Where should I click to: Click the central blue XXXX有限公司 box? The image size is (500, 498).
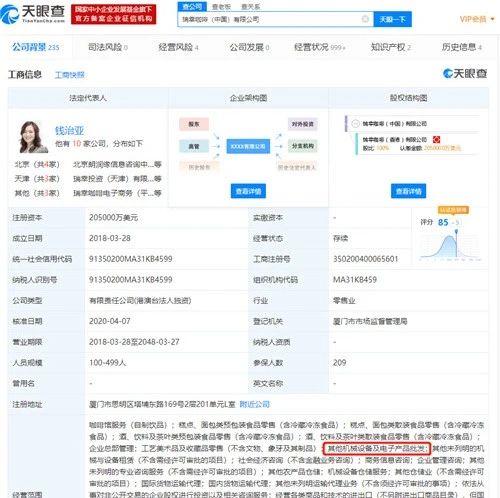[248, 146]
